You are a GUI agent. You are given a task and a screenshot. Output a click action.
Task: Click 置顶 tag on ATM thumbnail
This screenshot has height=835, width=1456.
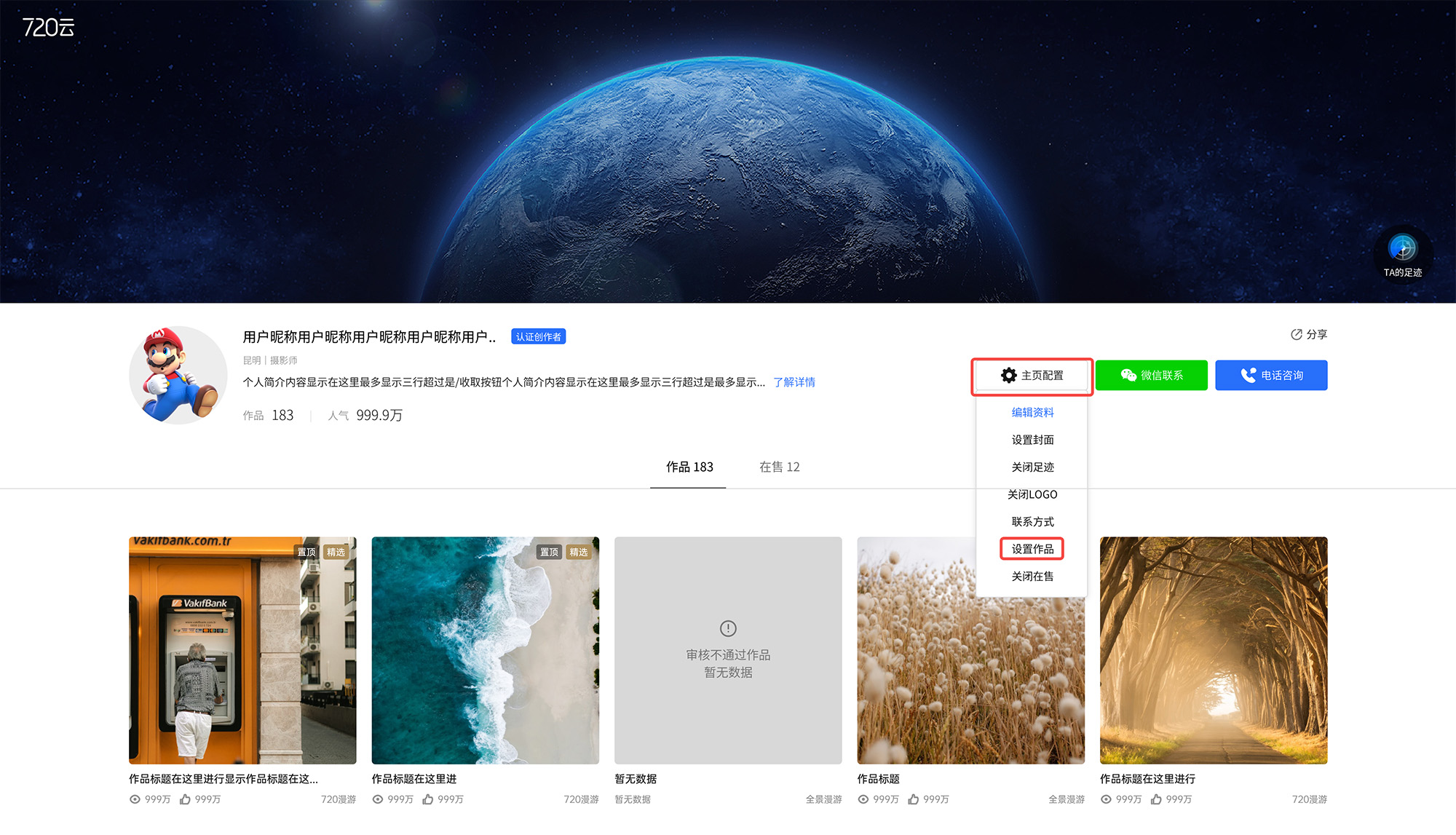click(x=306, y=552)
